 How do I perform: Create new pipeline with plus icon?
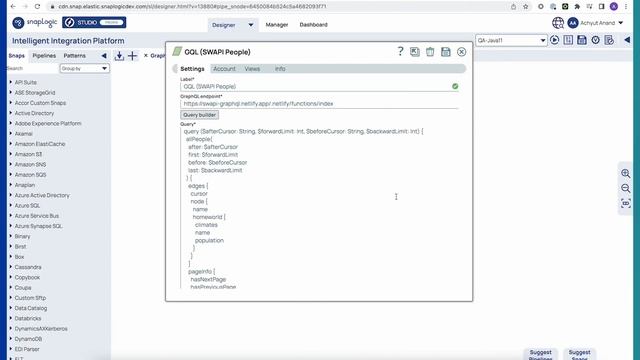pyautogui.click(x=133, y=56)
